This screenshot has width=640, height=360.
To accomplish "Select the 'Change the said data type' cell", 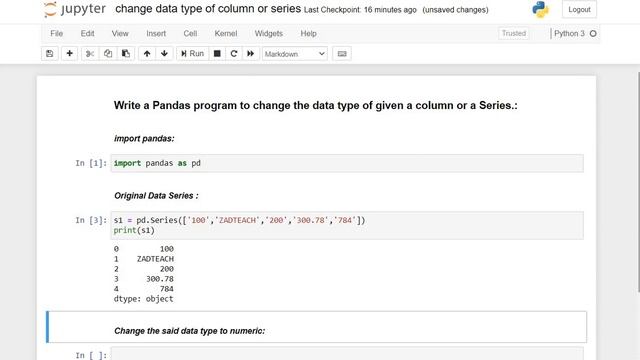I will [x=316, y=327].
